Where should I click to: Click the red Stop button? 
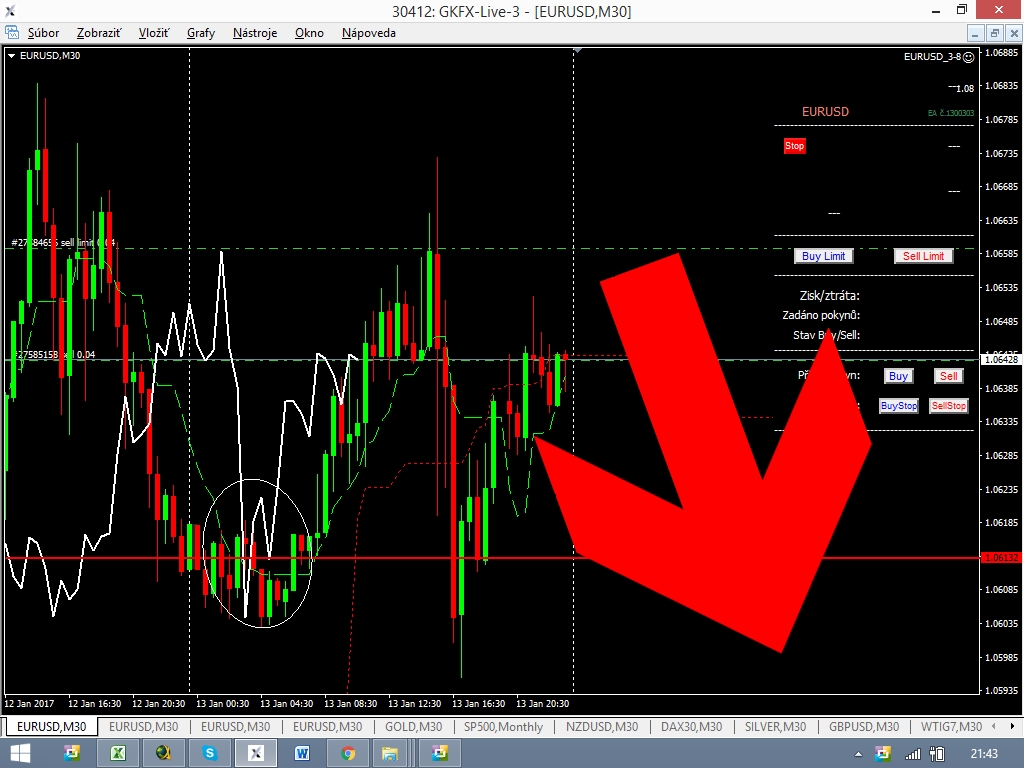(x=794, y=146)
